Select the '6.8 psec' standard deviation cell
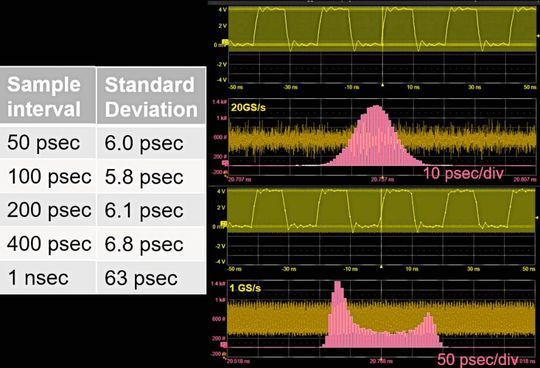 (x=151, y=243)
